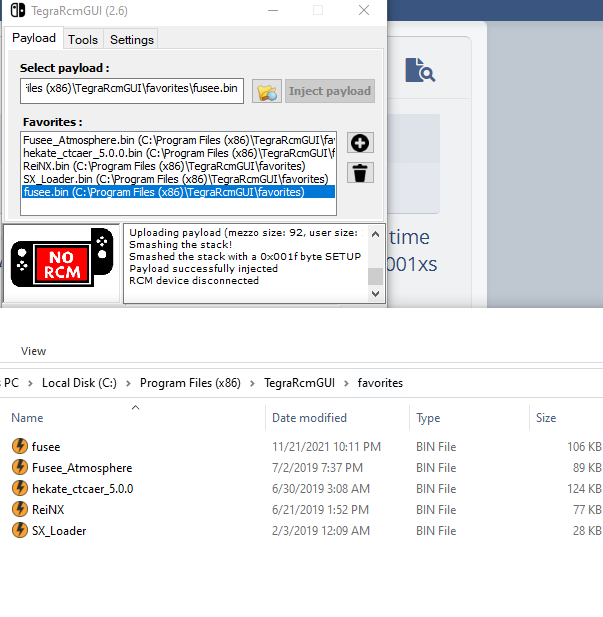Click the log scrollbar thumb
This screenshot has height=617, width=603.
(x=375, y=276)
